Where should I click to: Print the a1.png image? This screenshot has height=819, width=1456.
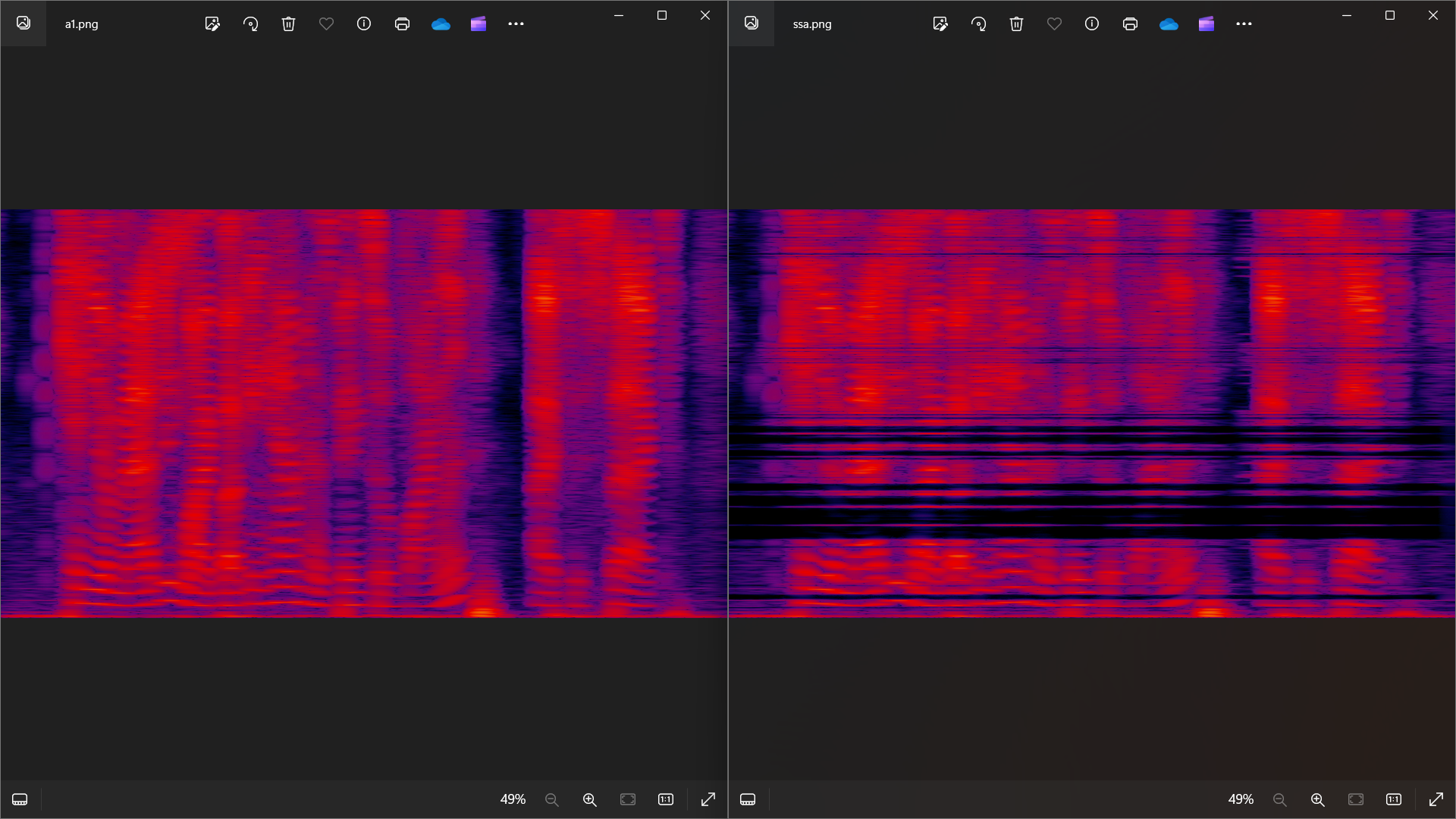coord(402,24)
